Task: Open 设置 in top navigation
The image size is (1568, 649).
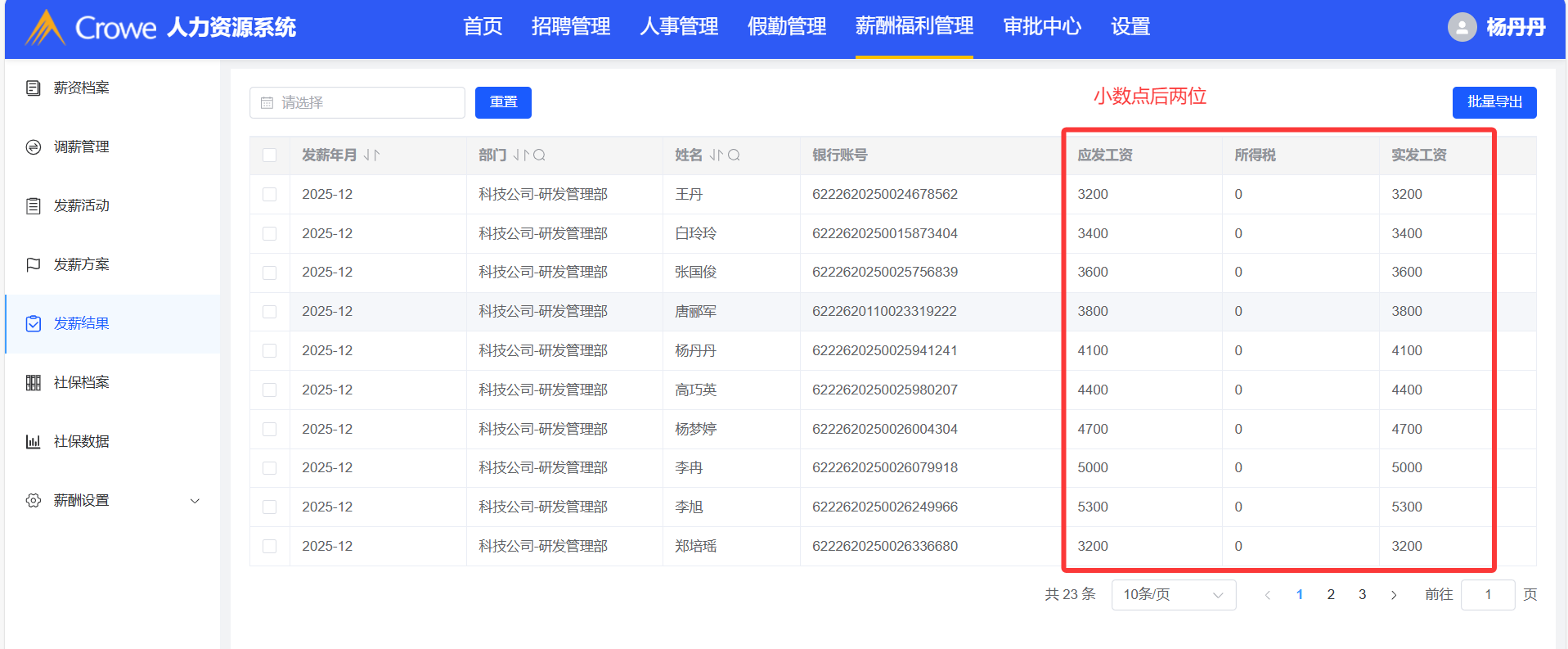Action: tap(1130, 27)
